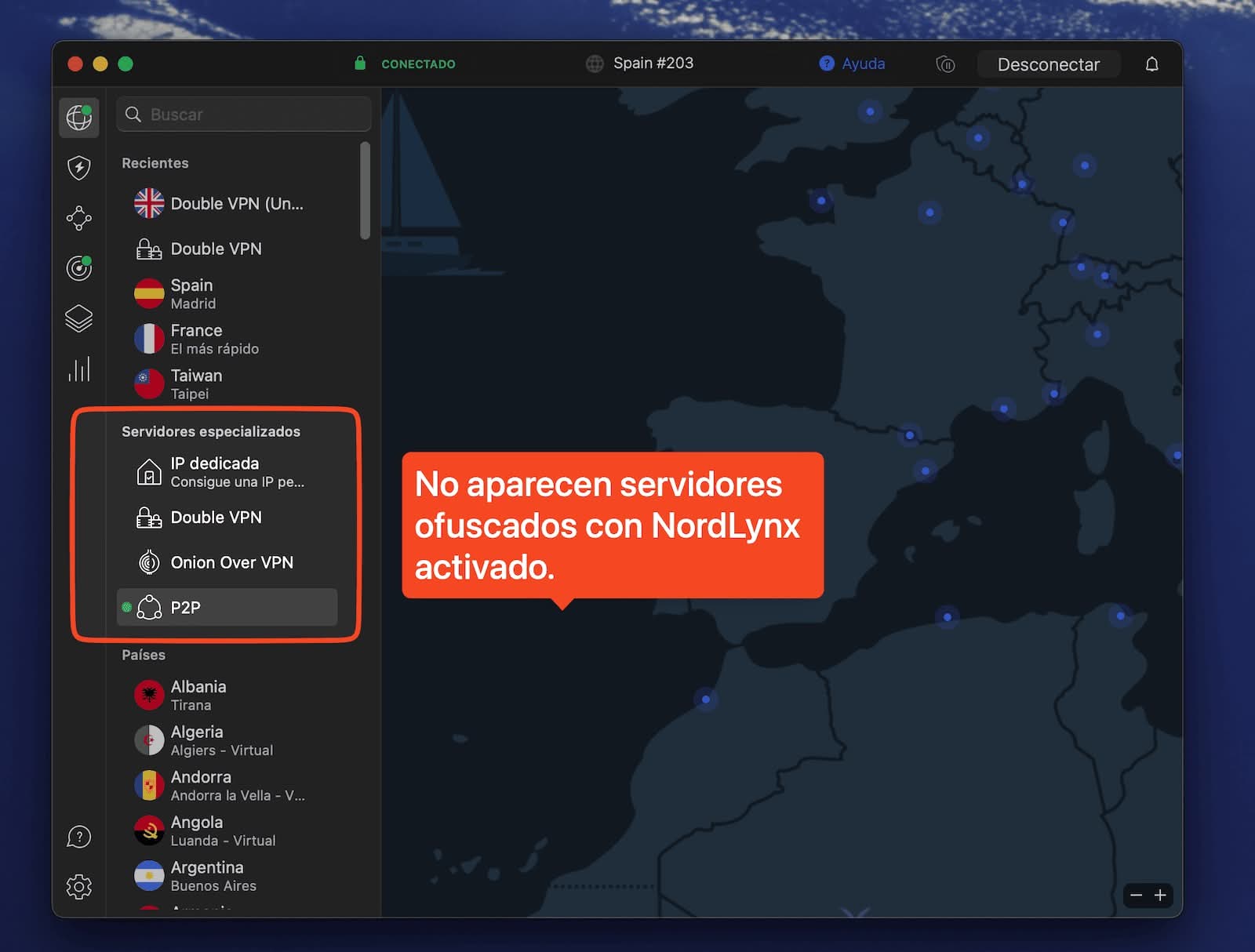This screenshot has width=1255, height=952.
Task: Zoom out the map with minus button
Action: coord(1136,895)
